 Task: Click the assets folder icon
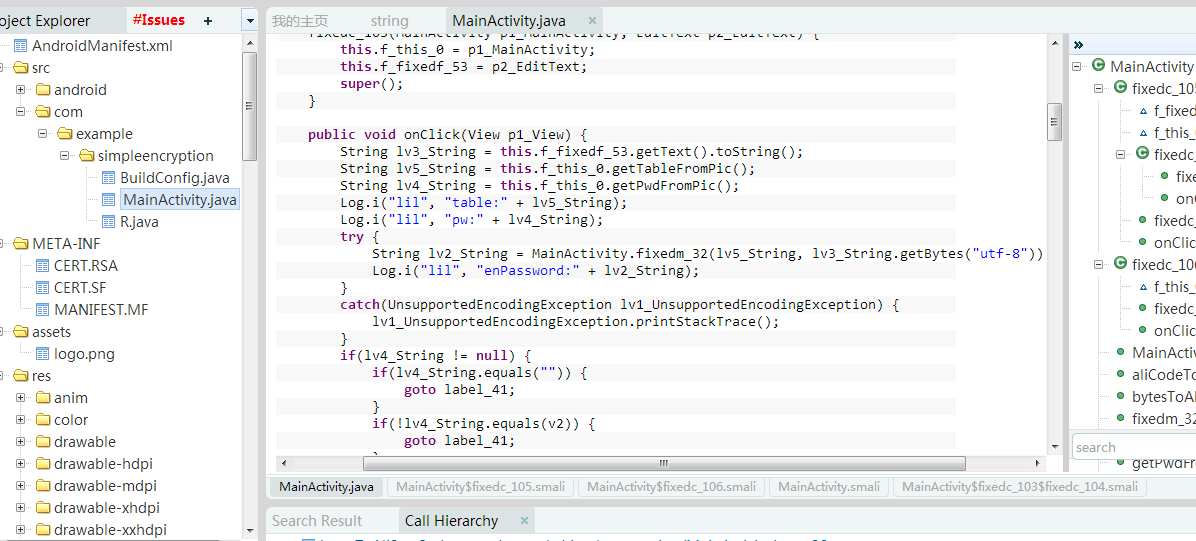[21, 332]
